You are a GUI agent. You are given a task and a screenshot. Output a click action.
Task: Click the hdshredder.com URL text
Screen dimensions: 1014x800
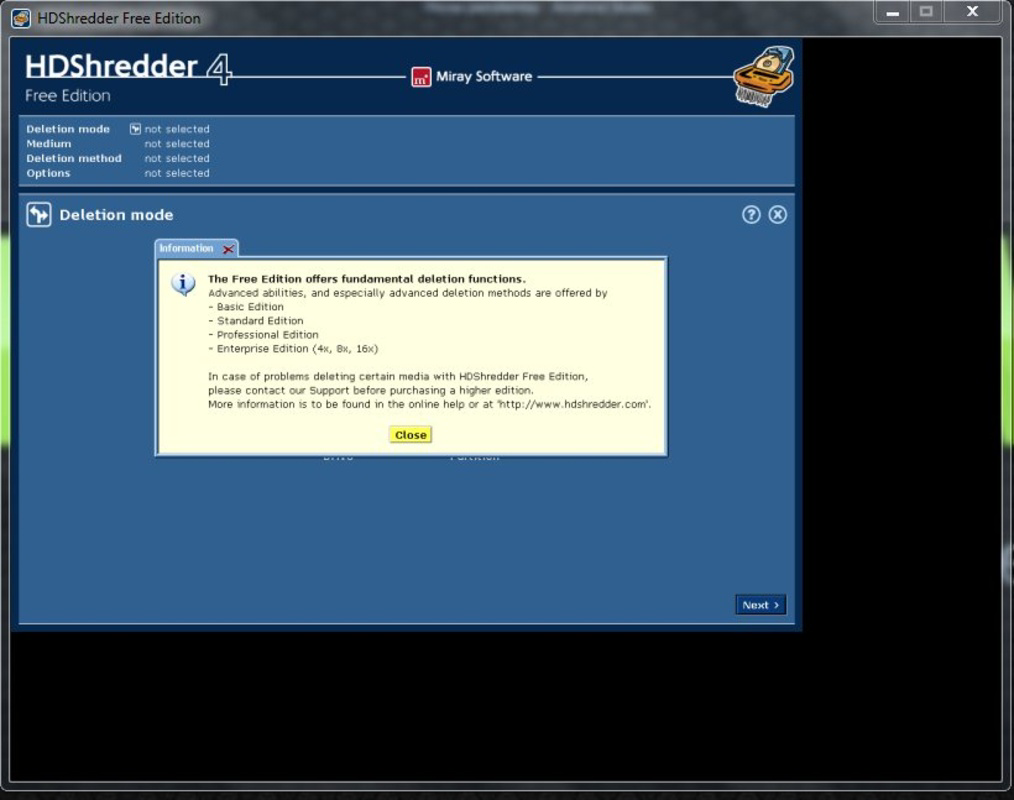click(574, 404)
